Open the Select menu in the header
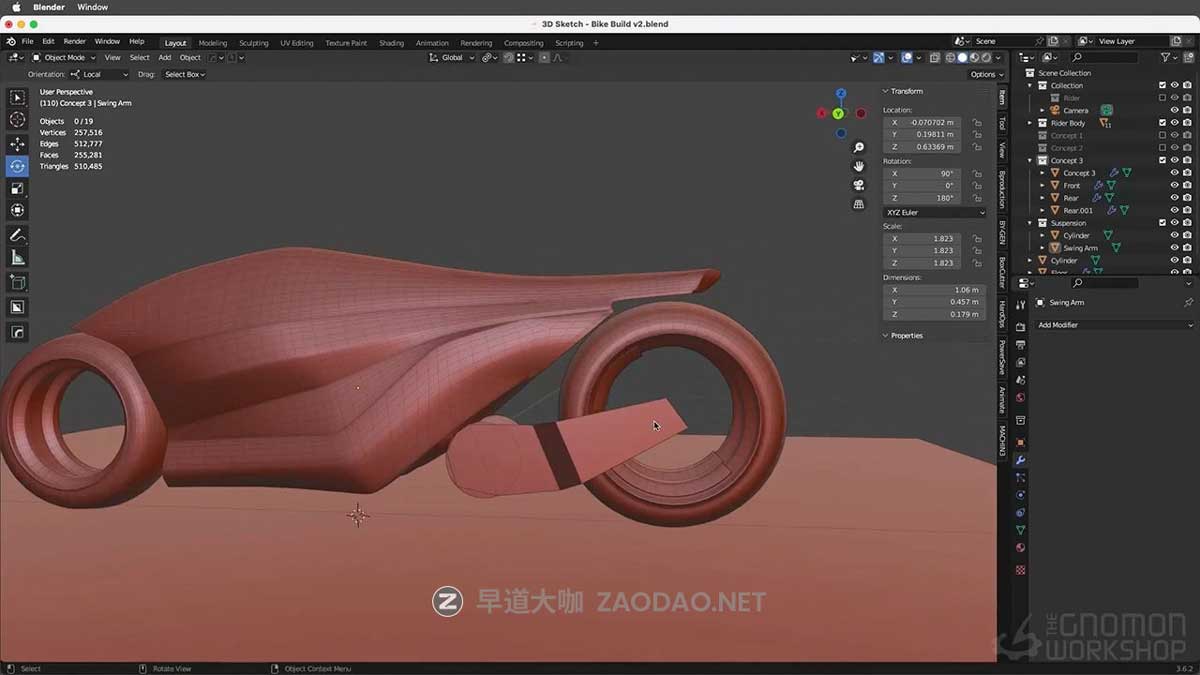Screen dimensions: 1200x675 pos(139,57)
